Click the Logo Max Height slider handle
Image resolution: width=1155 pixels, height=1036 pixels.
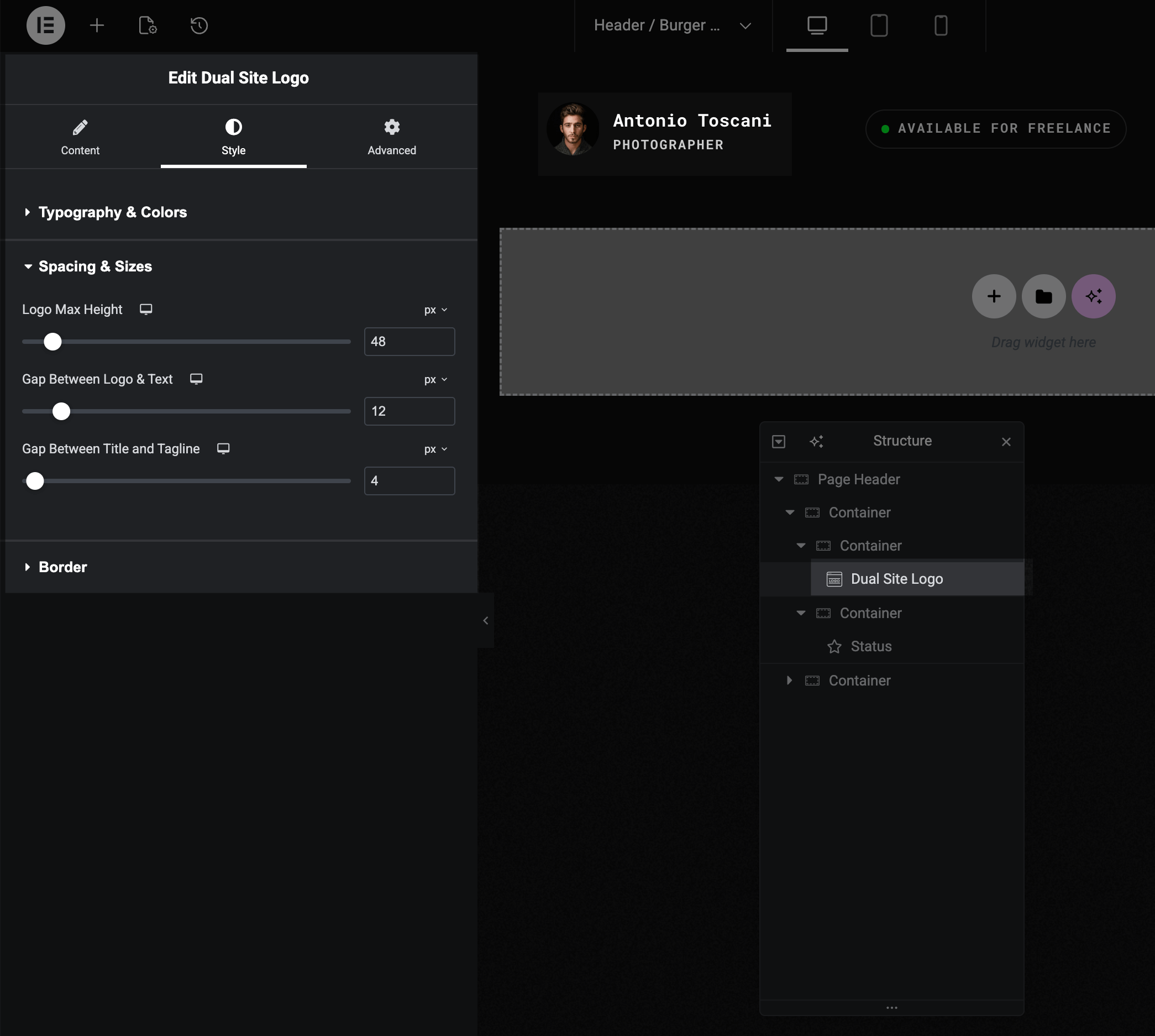click(53, 342)
